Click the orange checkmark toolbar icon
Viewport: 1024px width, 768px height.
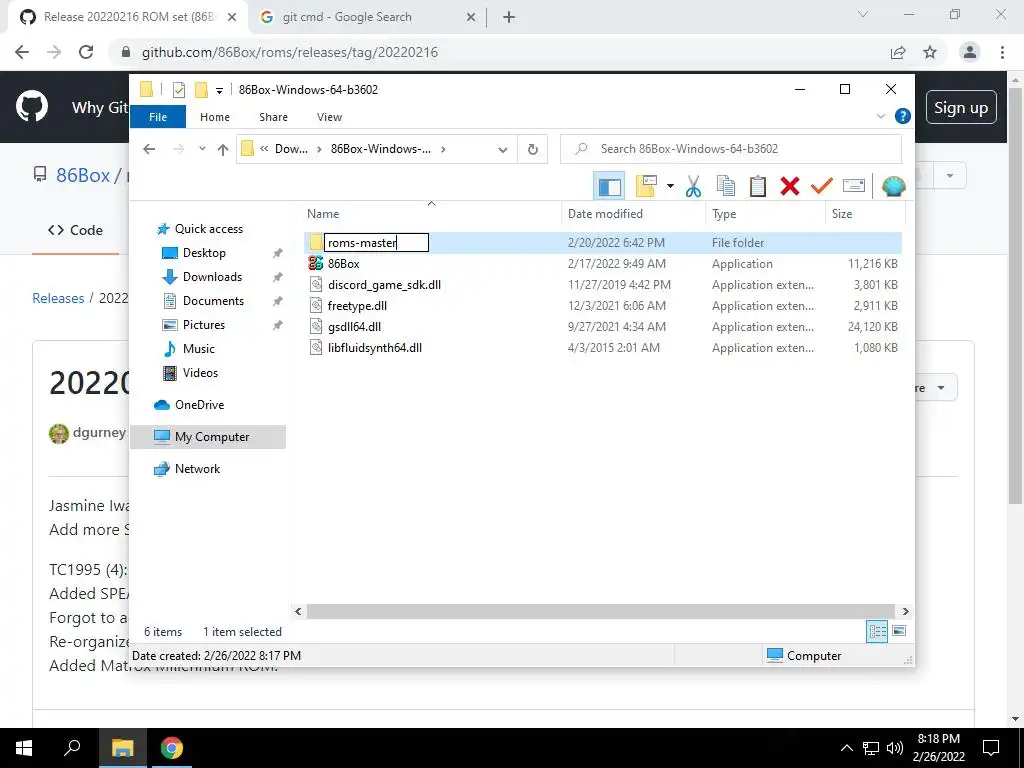(x=822, y=186)
